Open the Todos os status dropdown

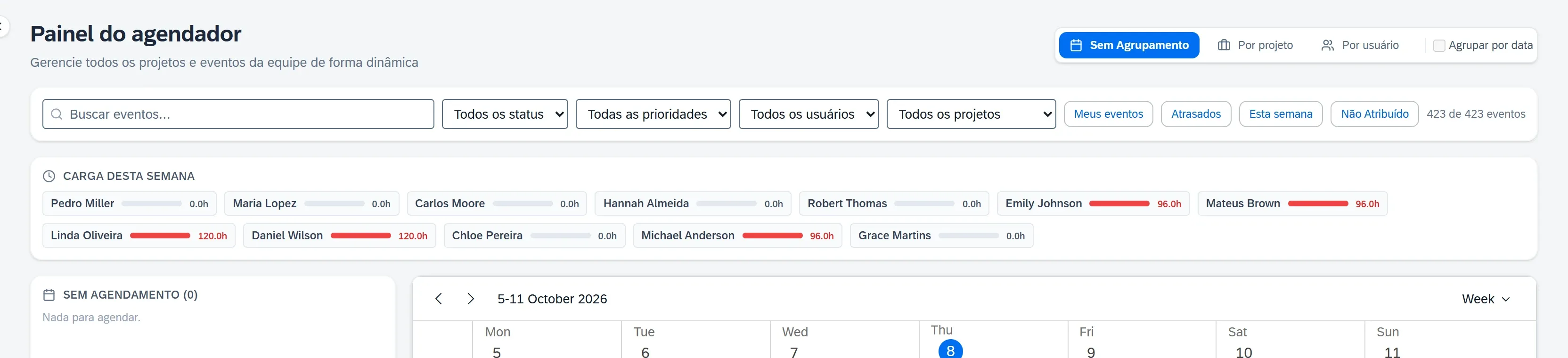[x=505, y=114]
